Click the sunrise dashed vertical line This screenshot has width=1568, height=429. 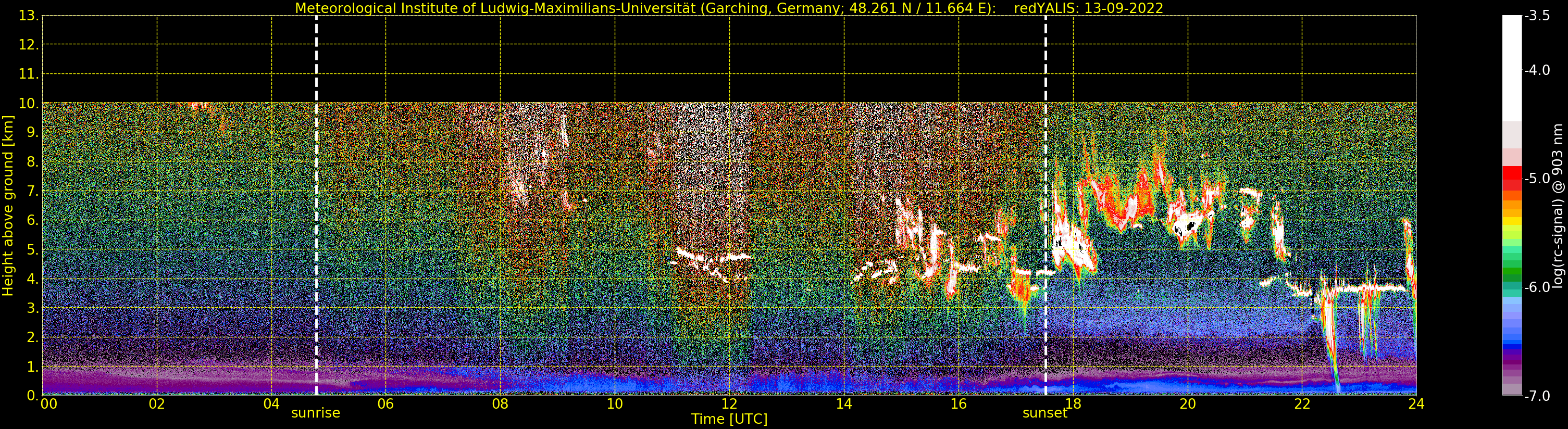[x=317, y=206]
